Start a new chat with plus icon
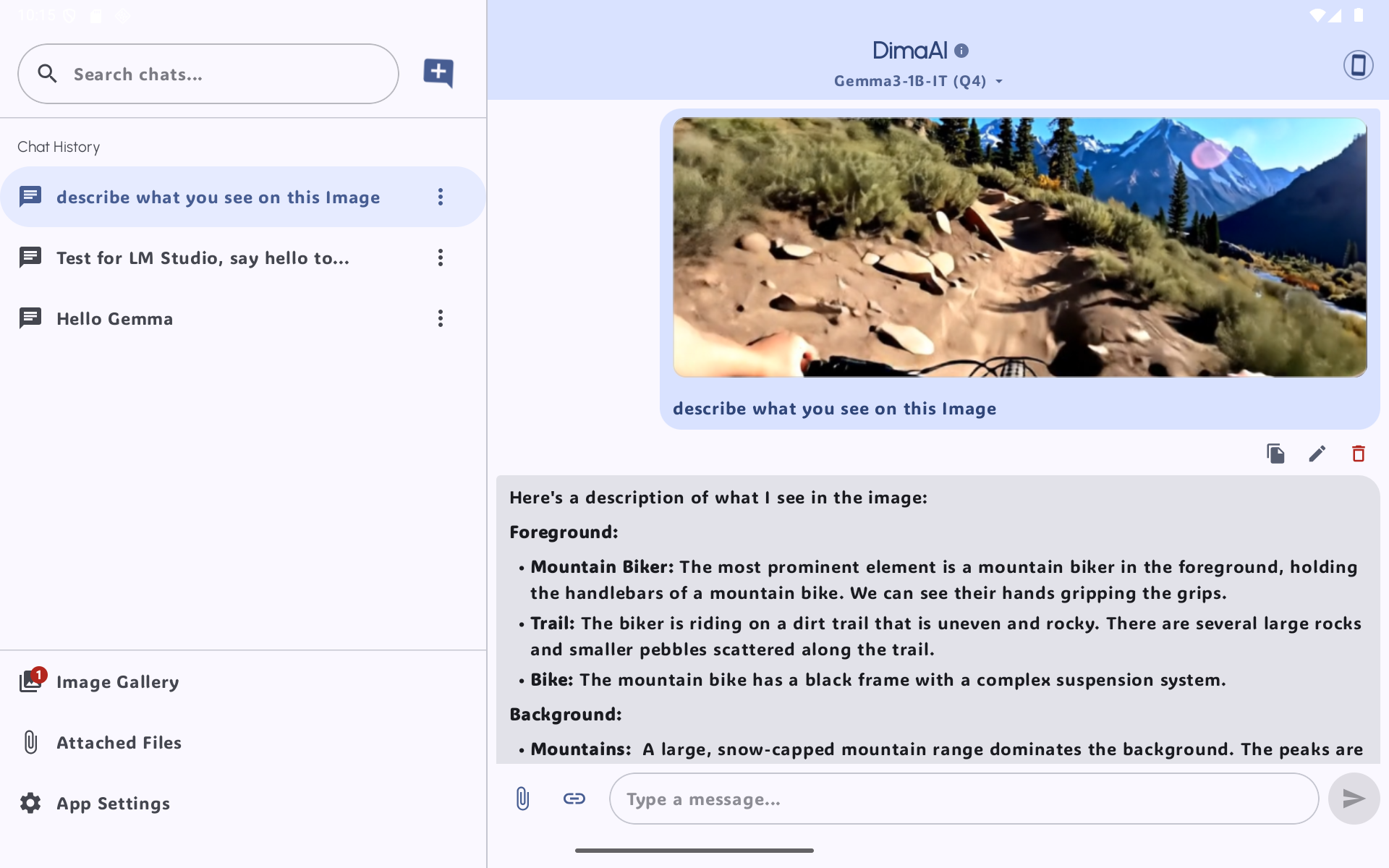The width and height of the screenshot is (1389, 868). coord(438,72)
